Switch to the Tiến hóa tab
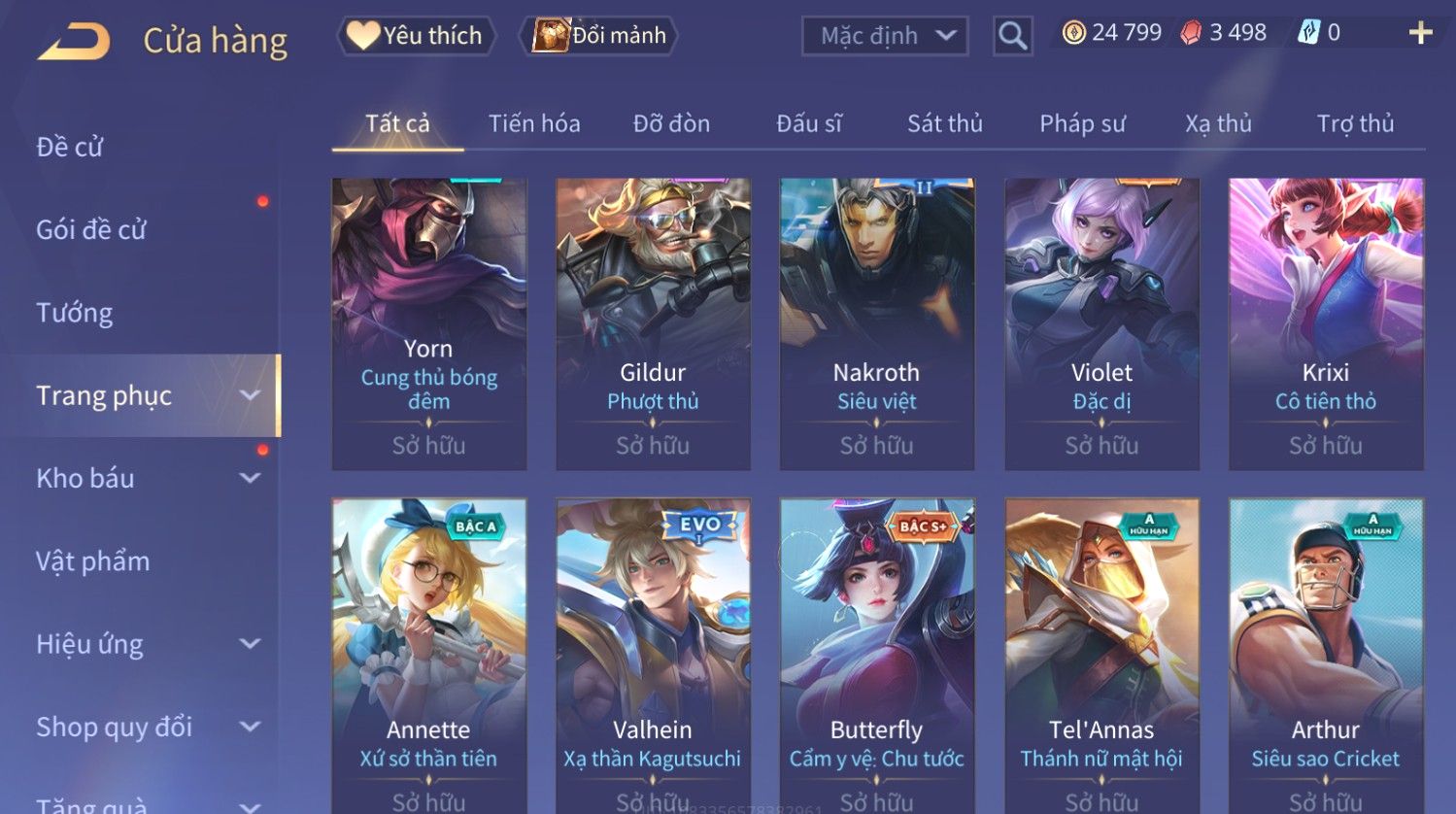The width and height of the screenshot is (1456, 814). pyautogui.click(x=534, y=123)
